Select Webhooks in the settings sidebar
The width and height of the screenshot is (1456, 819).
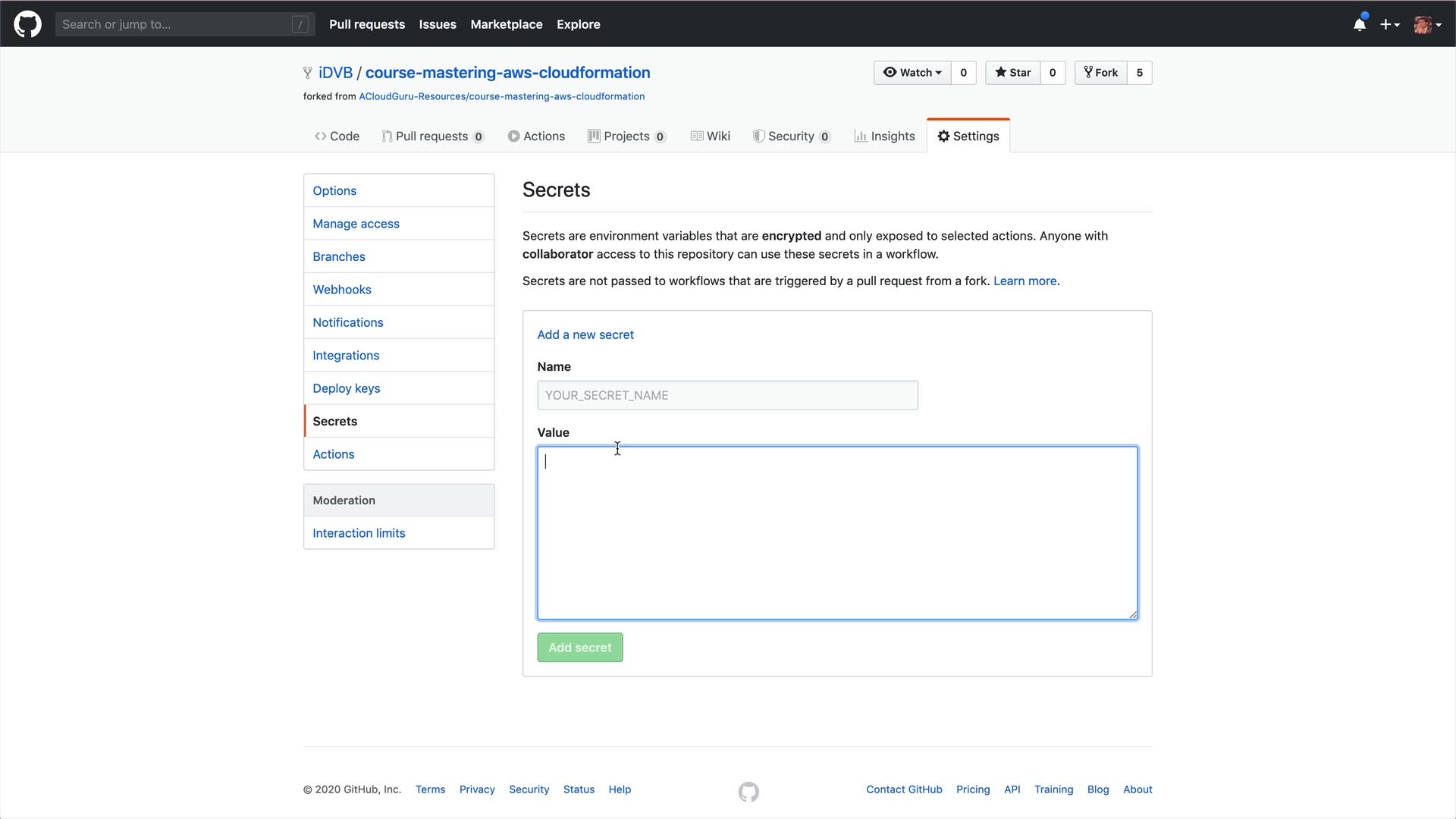(342, 290)
